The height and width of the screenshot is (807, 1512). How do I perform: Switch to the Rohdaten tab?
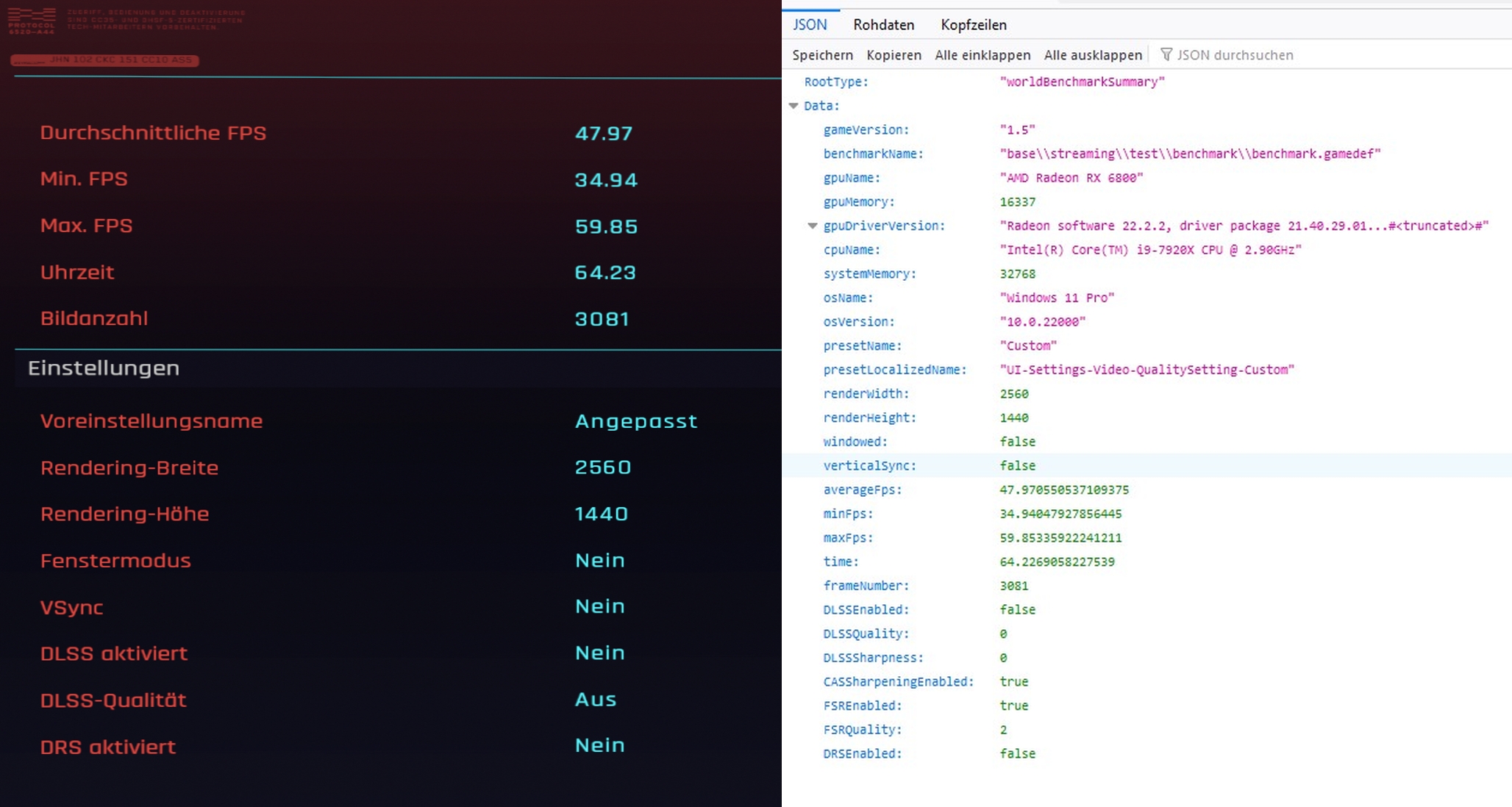tap(883, 24)
